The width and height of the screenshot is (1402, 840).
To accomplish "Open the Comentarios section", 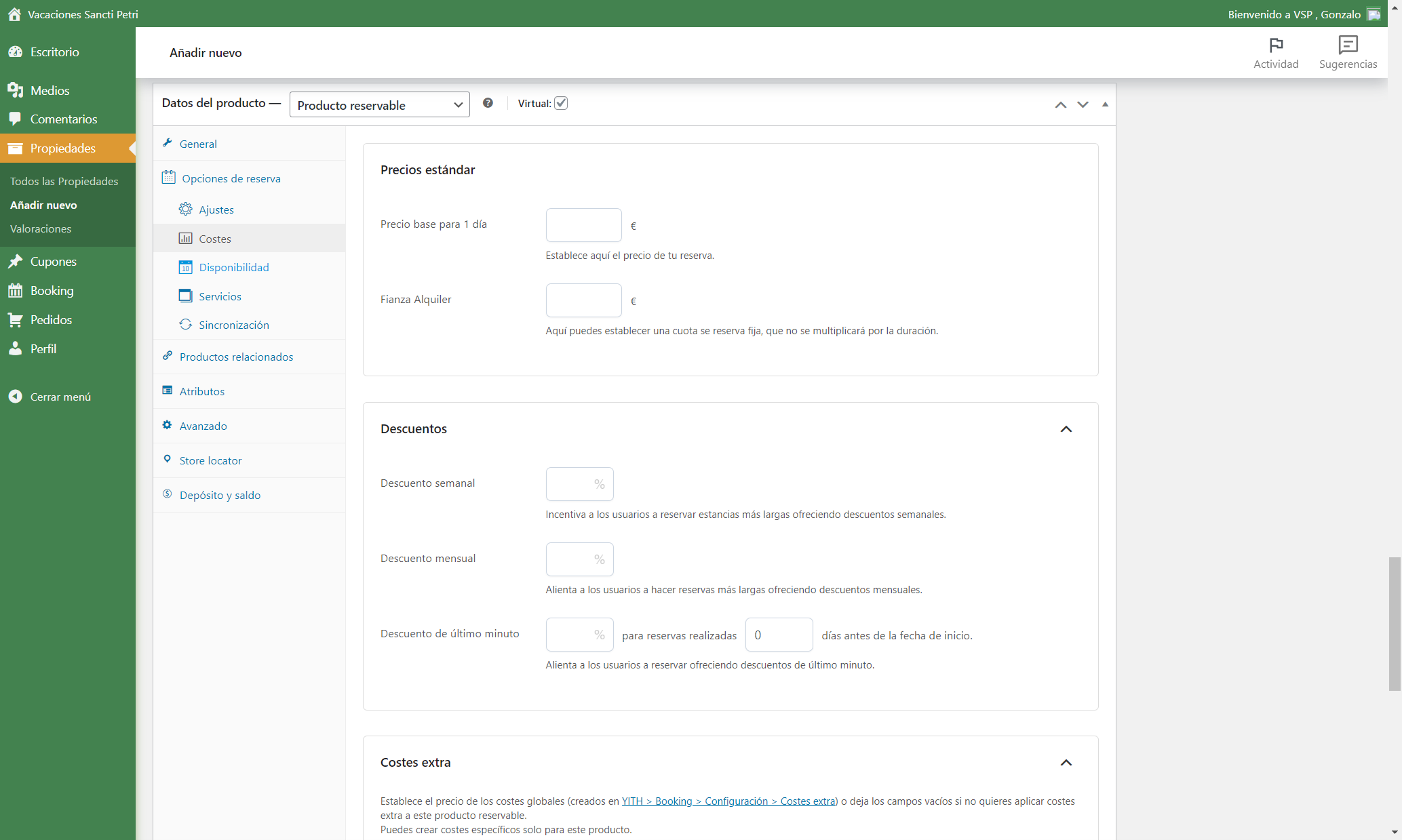I will click(x=63, y=119).
